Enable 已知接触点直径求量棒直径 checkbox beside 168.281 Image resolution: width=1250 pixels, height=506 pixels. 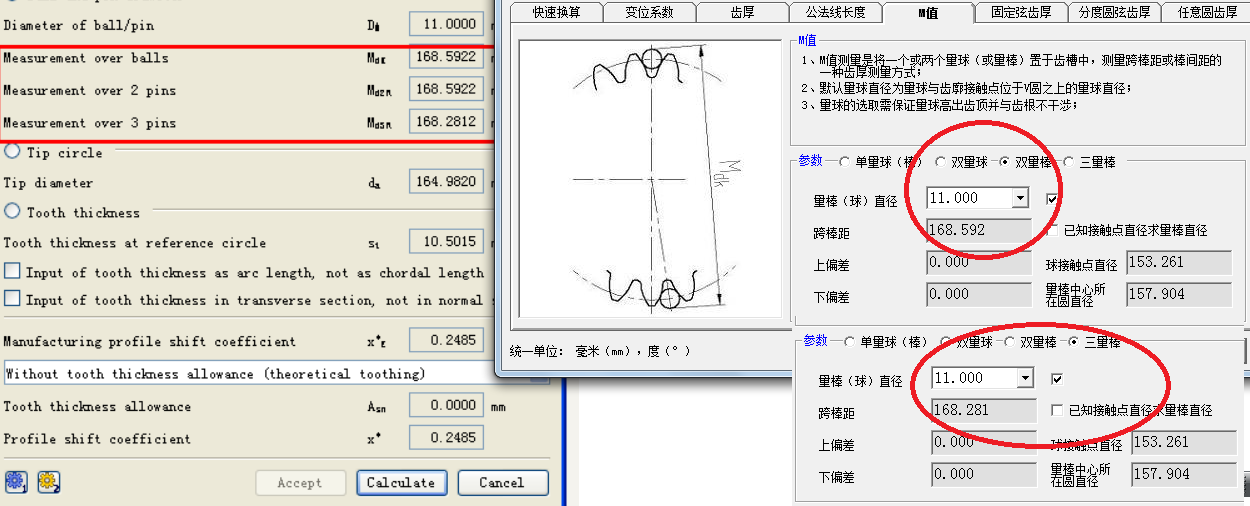click(1059, 410)
